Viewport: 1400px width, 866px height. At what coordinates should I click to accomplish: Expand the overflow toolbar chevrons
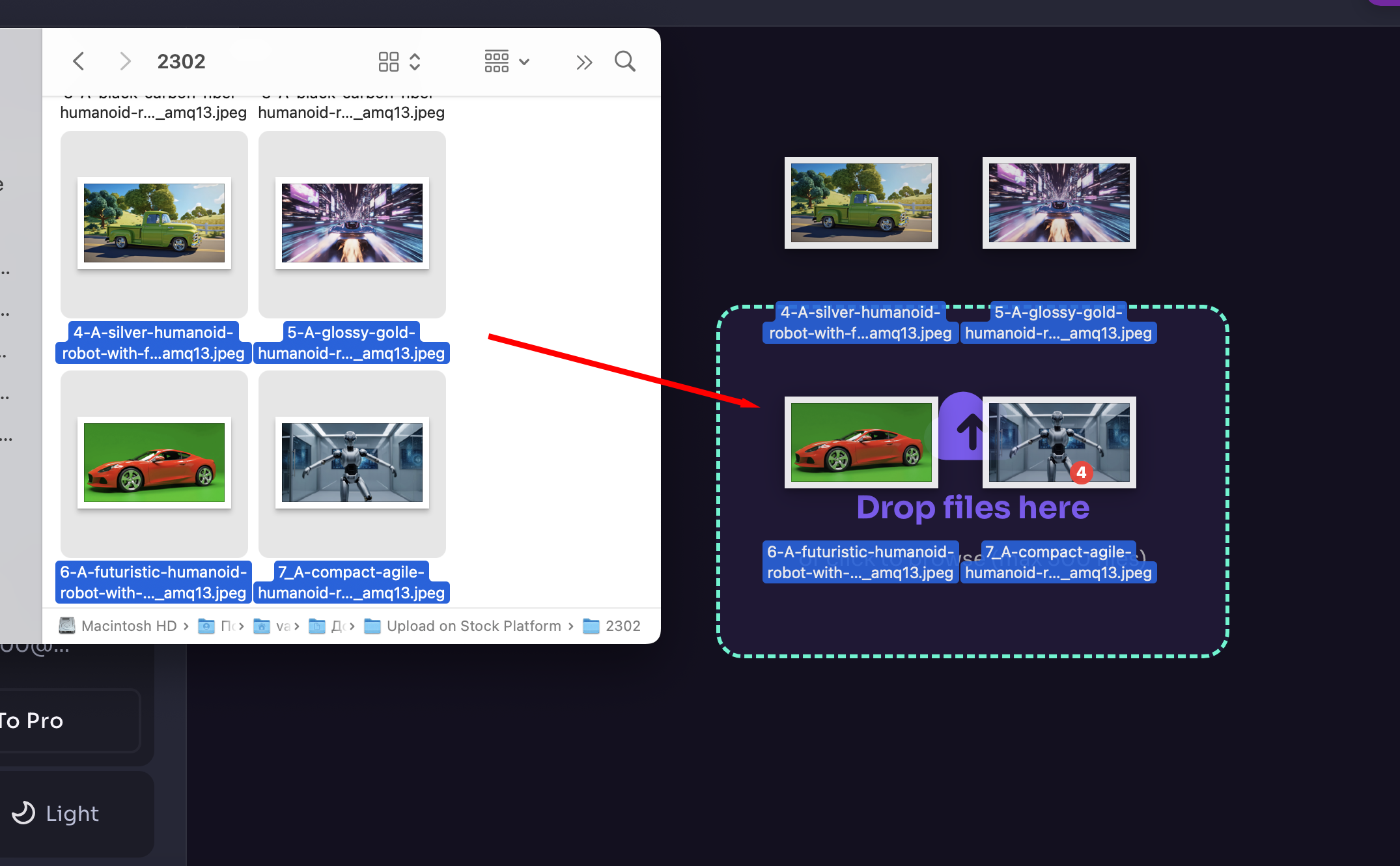583,61
